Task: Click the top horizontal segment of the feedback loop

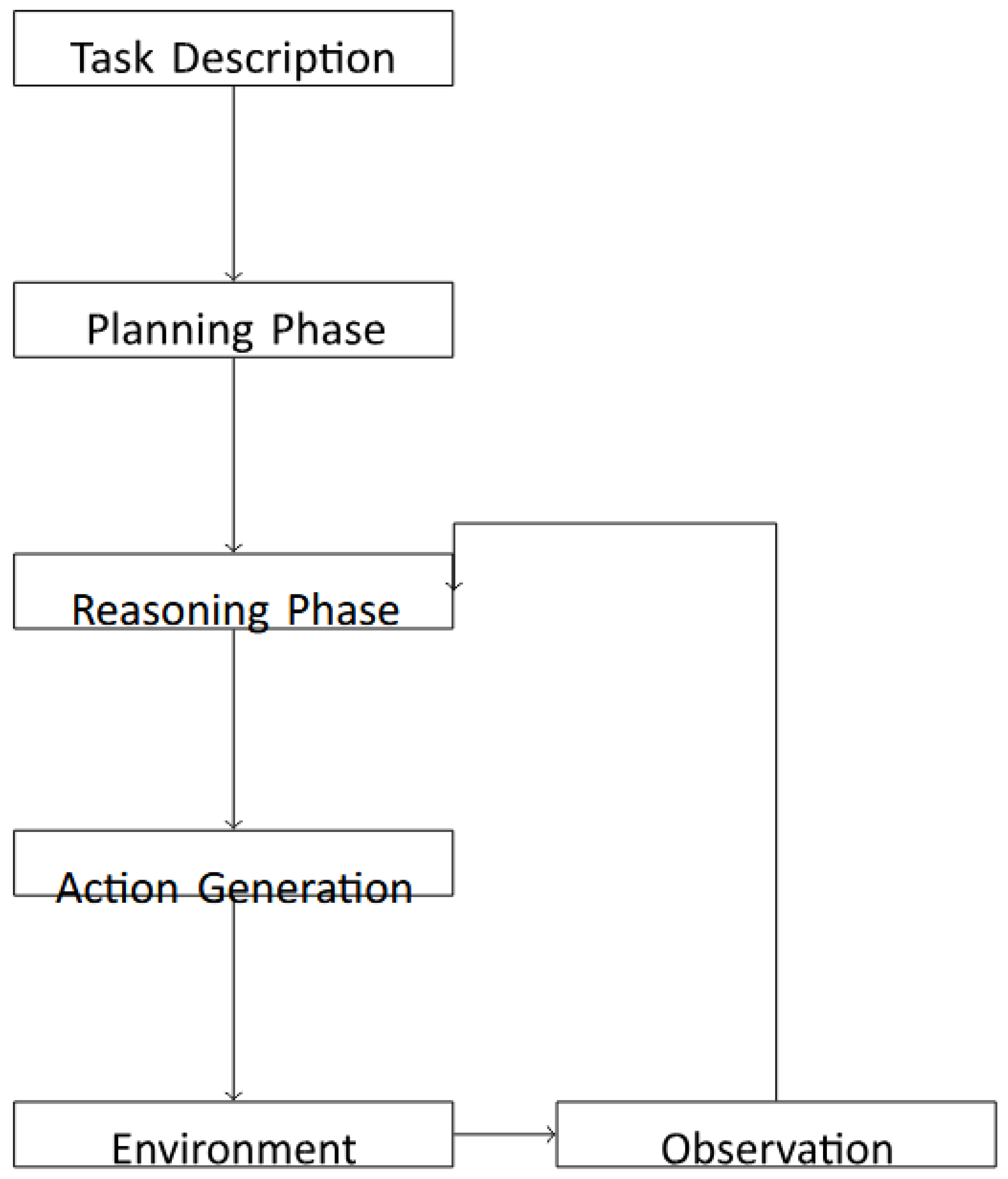Action: pos(614,523)
